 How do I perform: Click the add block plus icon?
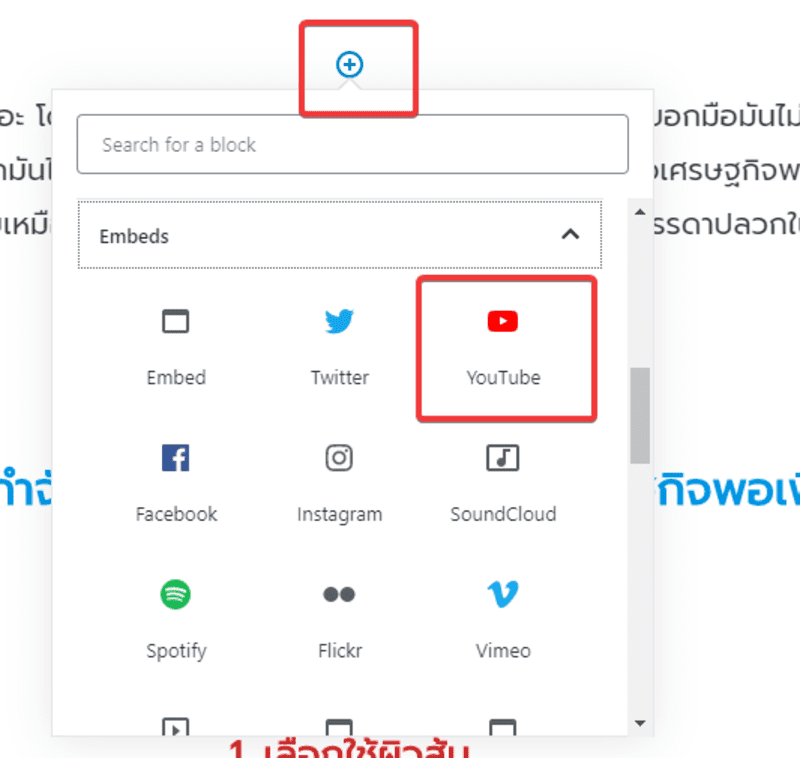pyautogui.click(x=349, y=65)
